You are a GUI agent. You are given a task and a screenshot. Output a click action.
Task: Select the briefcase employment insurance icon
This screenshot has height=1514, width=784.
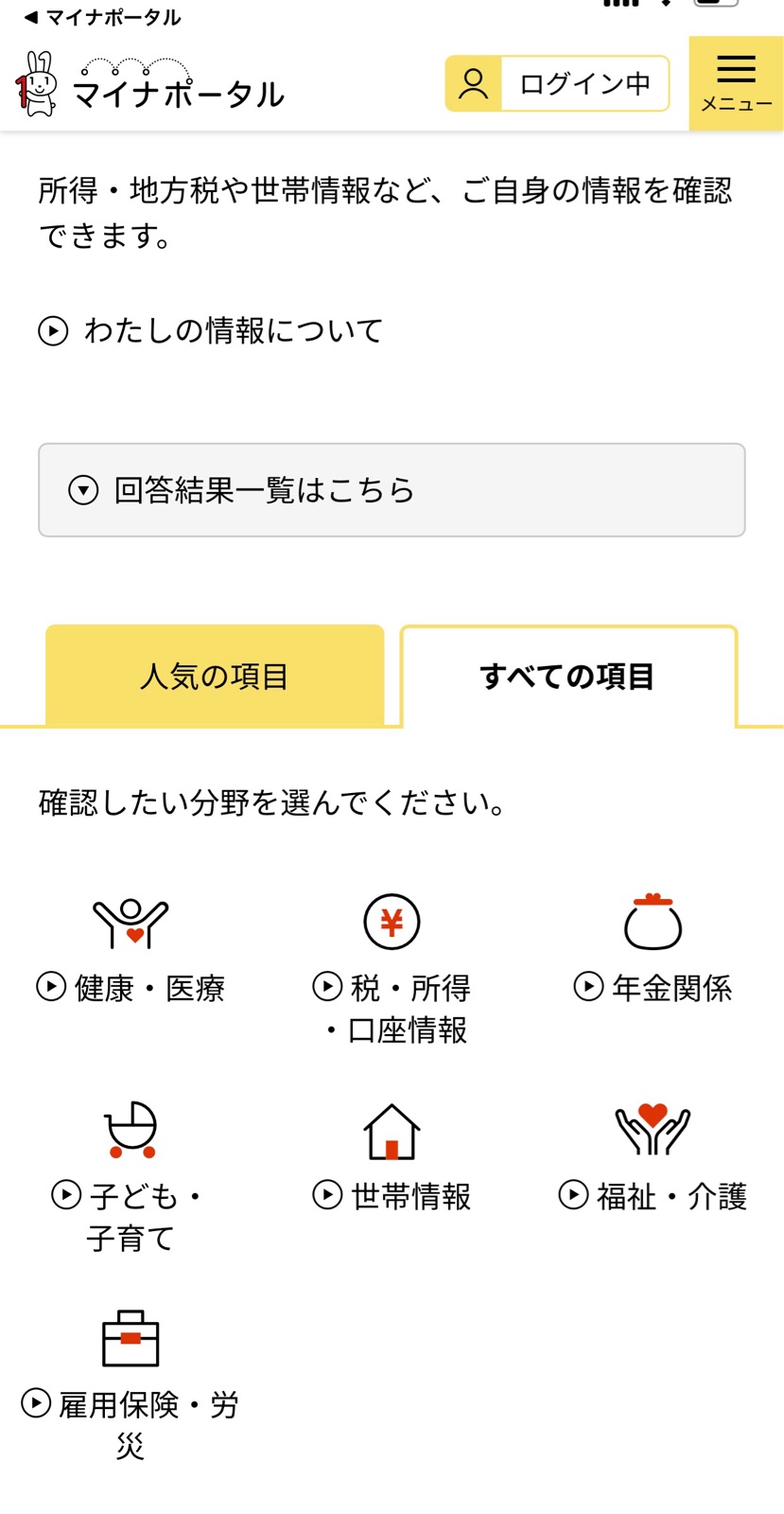pos(131,1338)
